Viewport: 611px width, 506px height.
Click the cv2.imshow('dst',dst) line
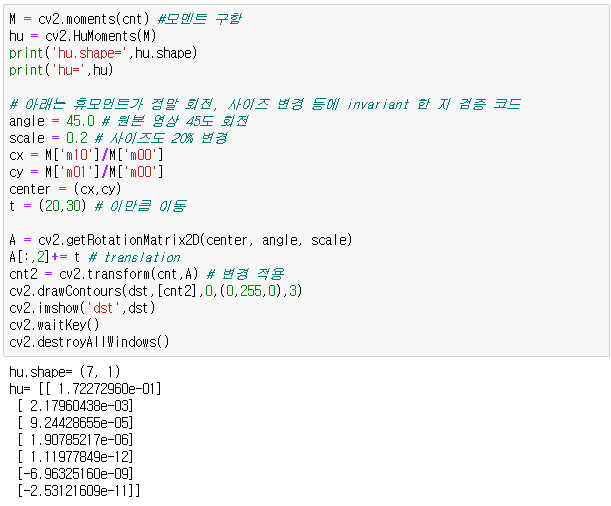(x=82, y=308)
